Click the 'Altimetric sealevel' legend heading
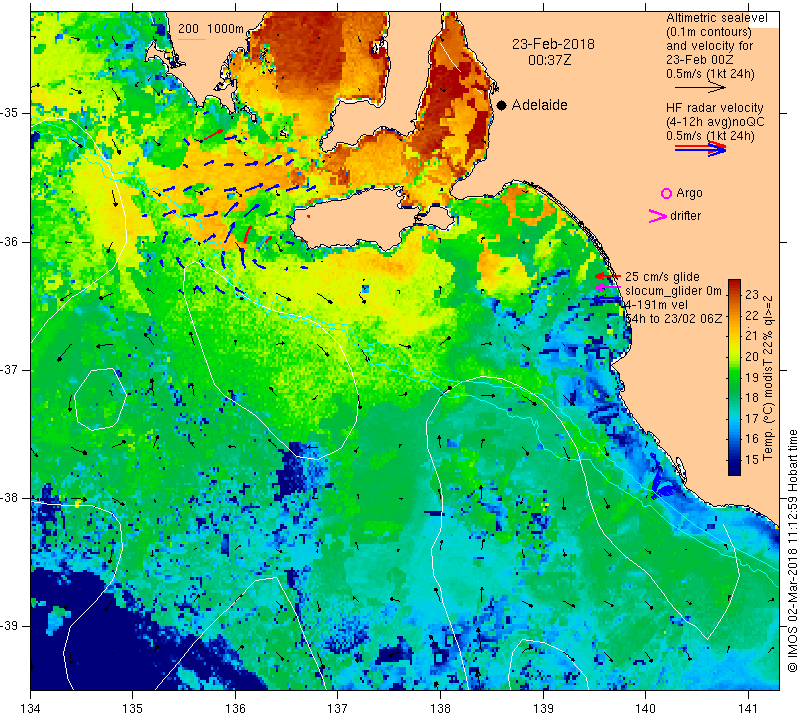The width and height of the screenshot is (800, 720). (716, 18)
